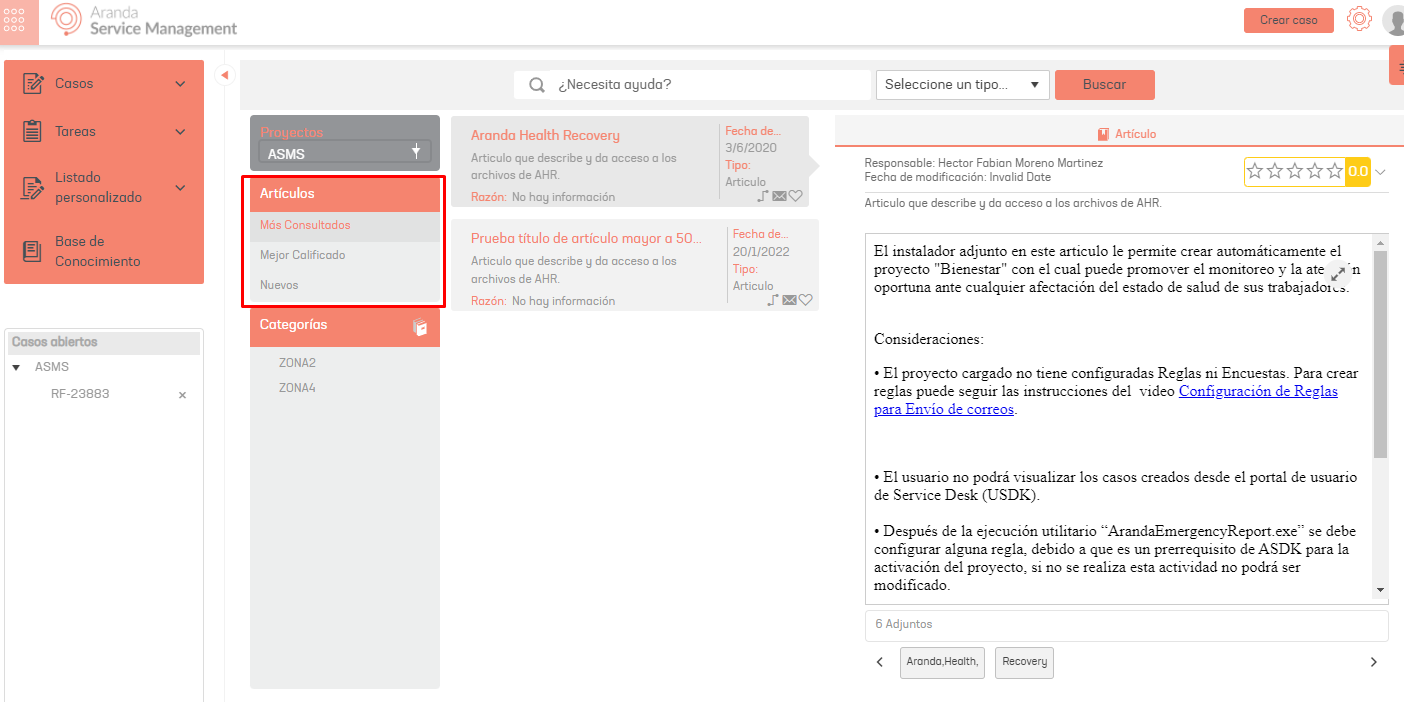
Task: Click the Aranda Service Management logo
Action: tap(145, 19)
